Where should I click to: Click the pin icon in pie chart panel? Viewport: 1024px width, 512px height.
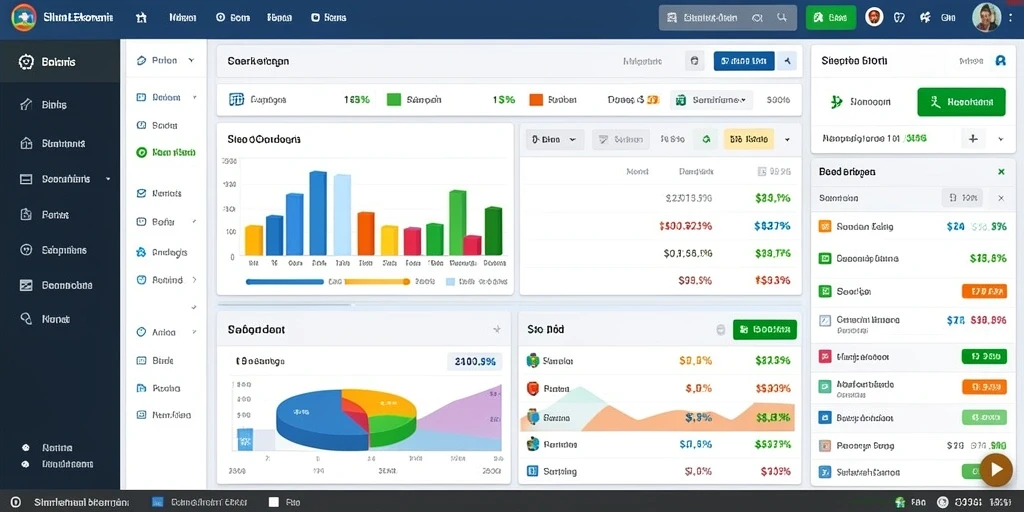coord(497,330)
